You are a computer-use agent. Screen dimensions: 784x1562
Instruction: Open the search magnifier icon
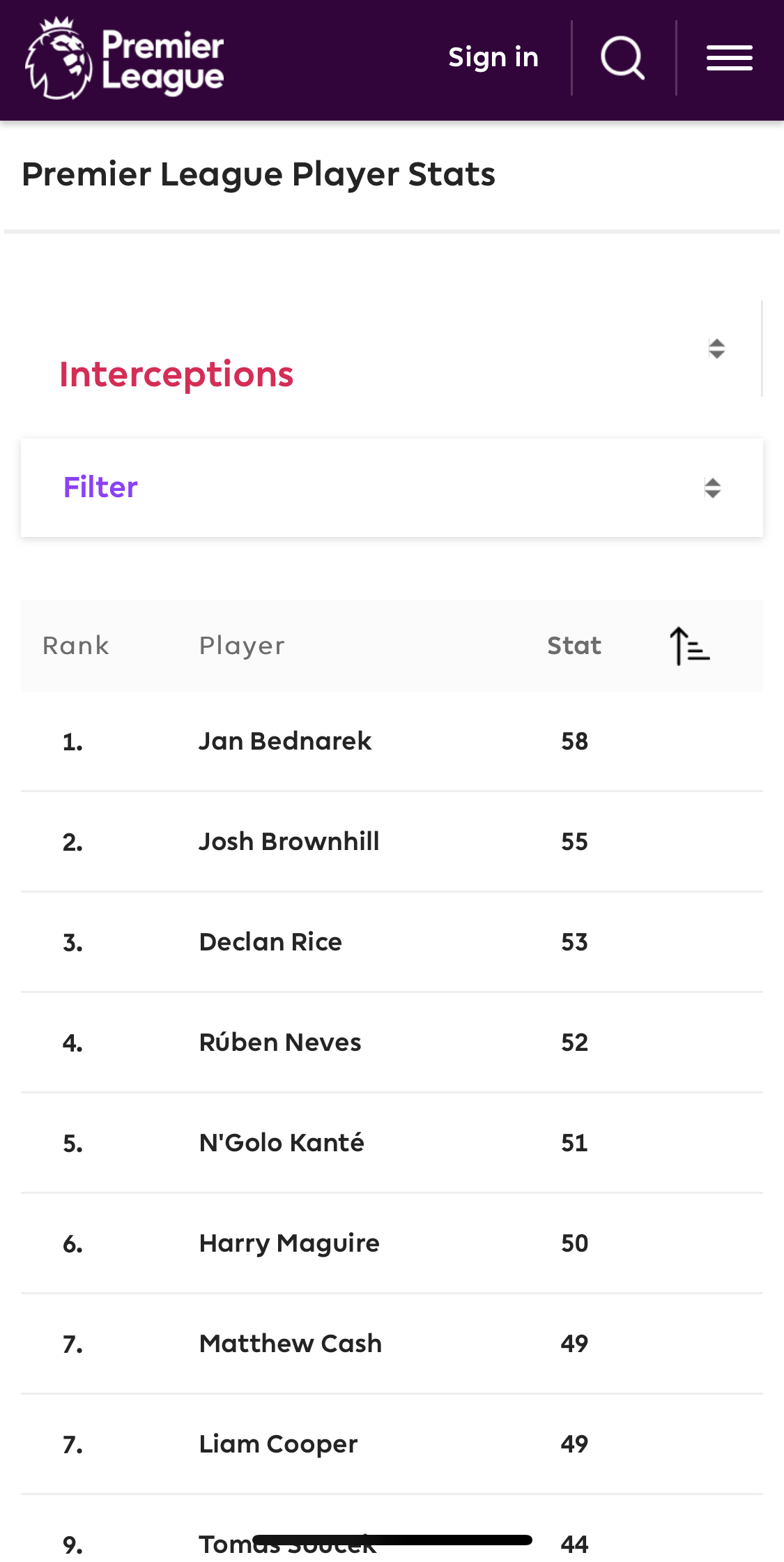pyautogui.click(x=622, y=58)
